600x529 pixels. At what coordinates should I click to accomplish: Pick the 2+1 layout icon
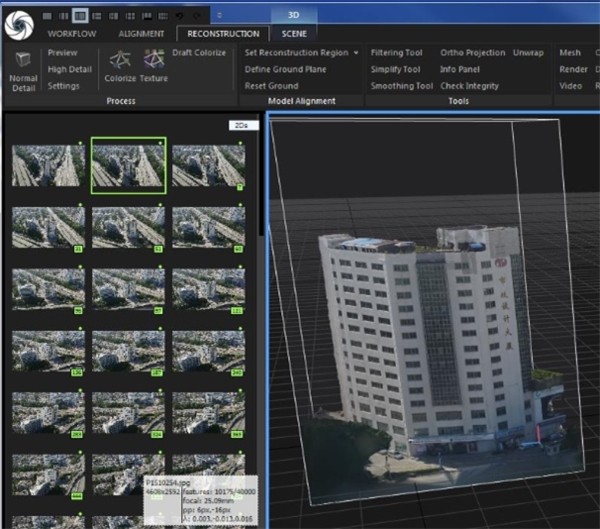tap(114, 16)
